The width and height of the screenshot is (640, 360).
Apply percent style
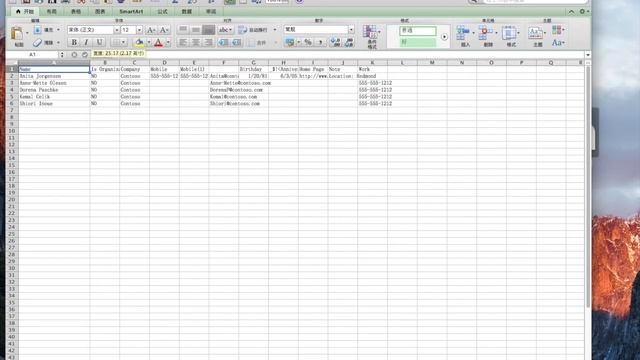coord(308,42)
